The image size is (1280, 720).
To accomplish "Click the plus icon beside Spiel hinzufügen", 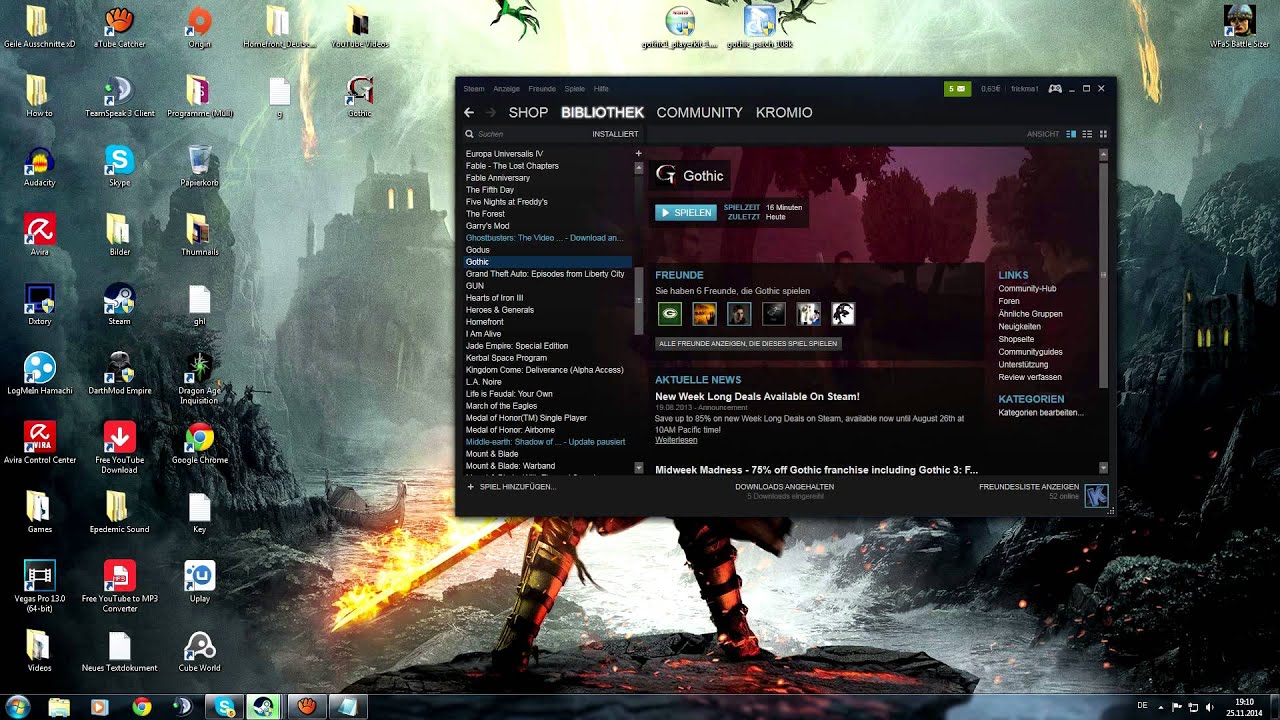I will (471, 487).
